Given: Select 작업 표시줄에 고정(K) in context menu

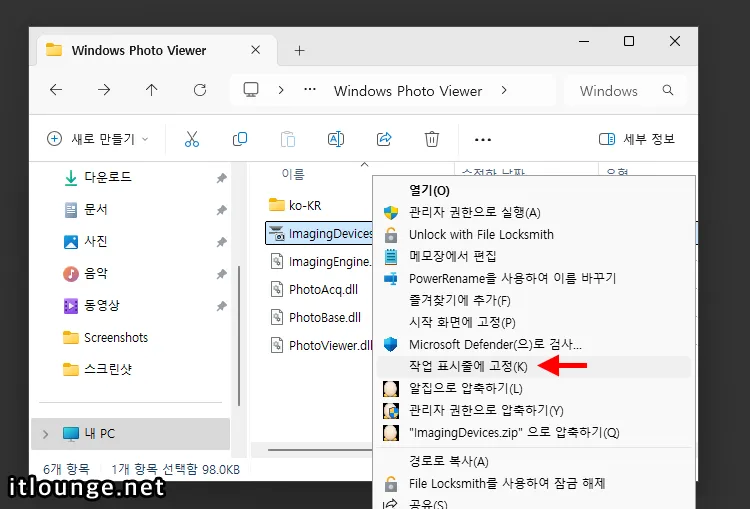Looking at the screenshot, I should (468, 367).
